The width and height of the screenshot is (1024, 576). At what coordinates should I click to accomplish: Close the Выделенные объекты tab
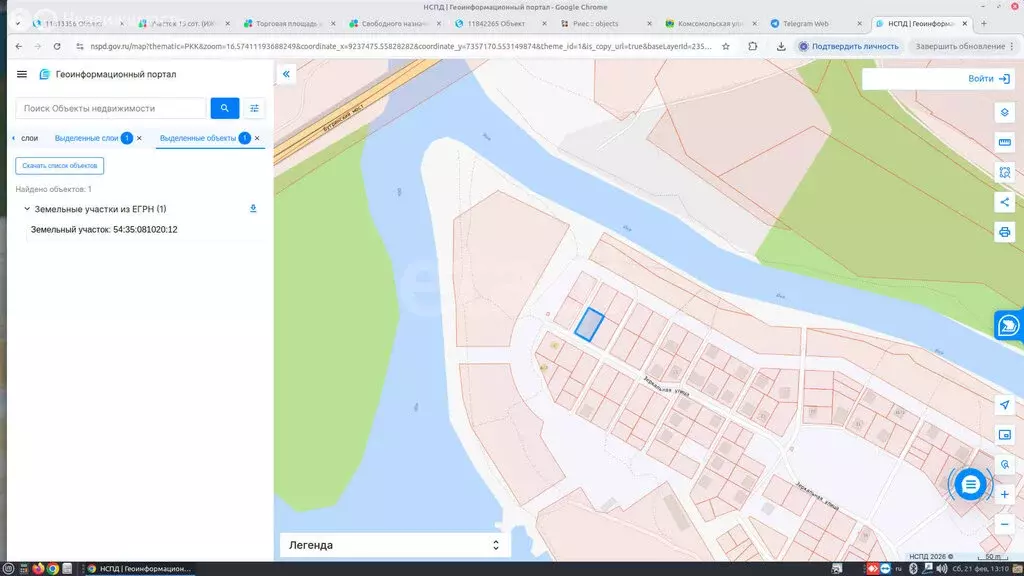point(256,137)
